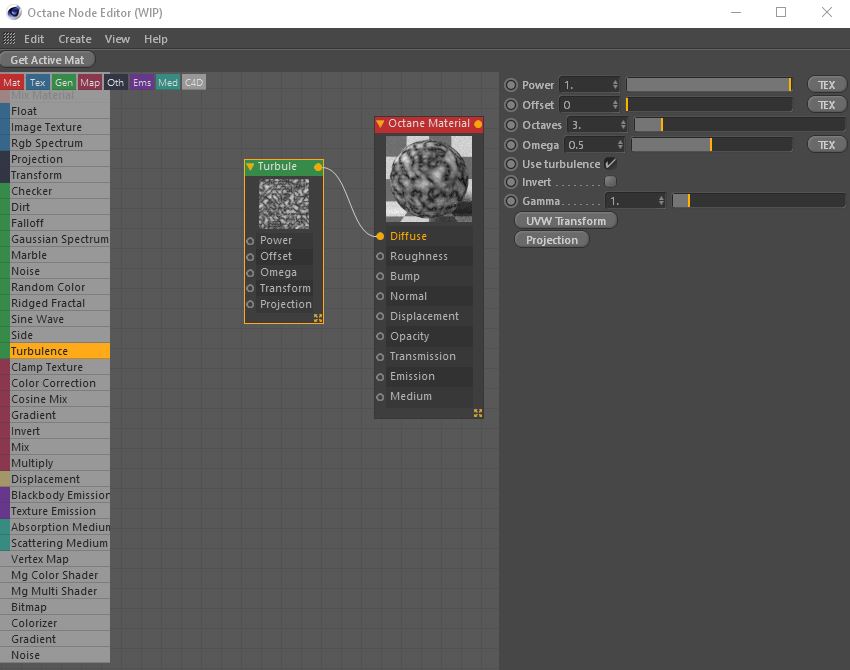Viewport: 850px width, 670px height.
Task: Open the View menu
Action: [117, 39]
